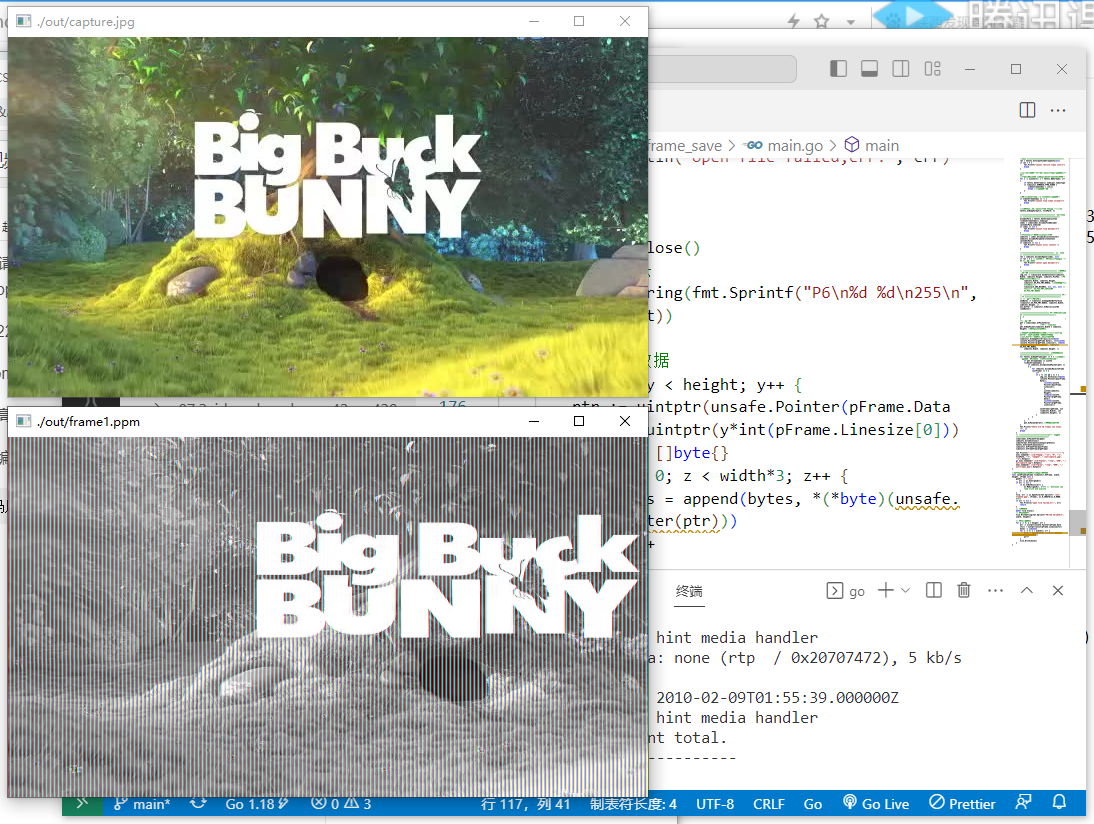The image size is (1094, 824).
Task: Click code text fmt.Sprintf in editor
Action: pos(743,293)
